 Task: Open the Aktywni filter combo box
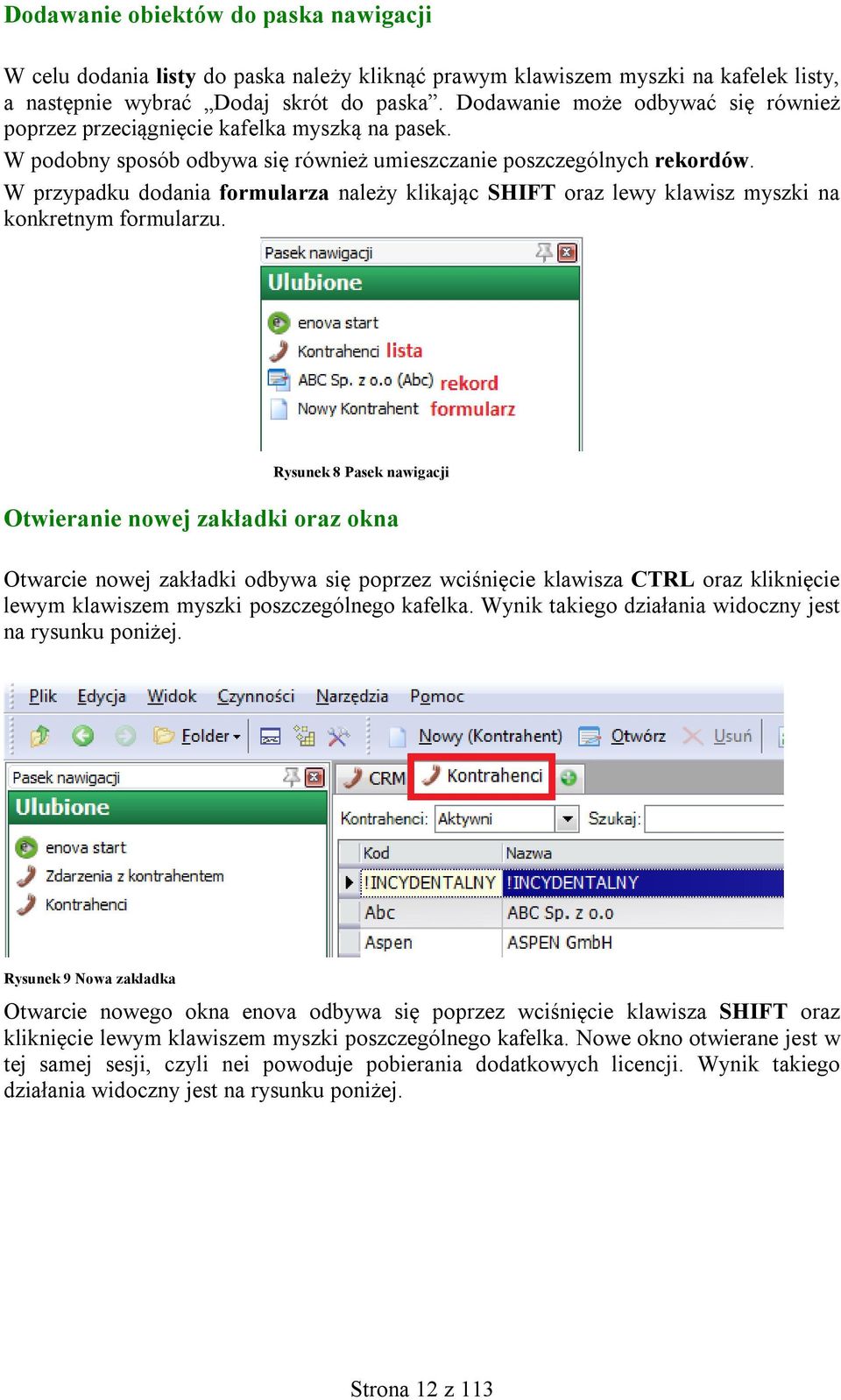pos(506,818)
